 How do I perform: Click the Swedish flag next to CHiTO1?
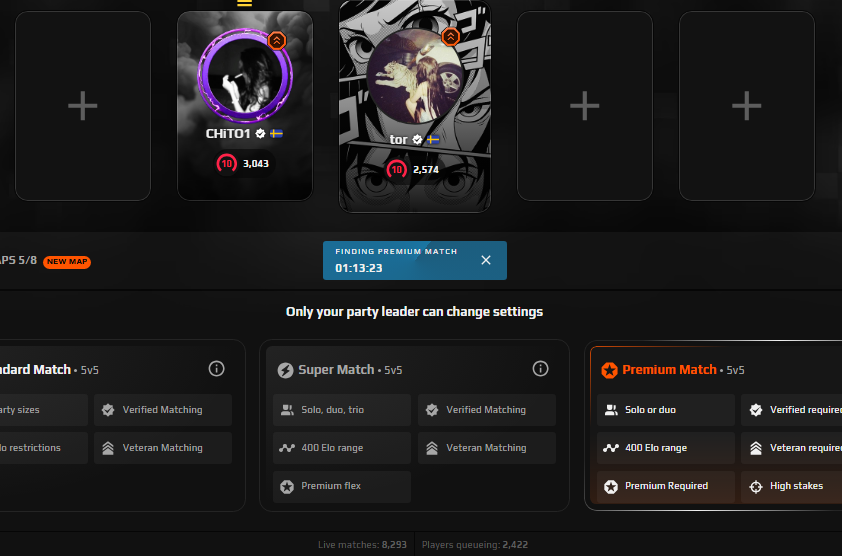click(277, 133)
